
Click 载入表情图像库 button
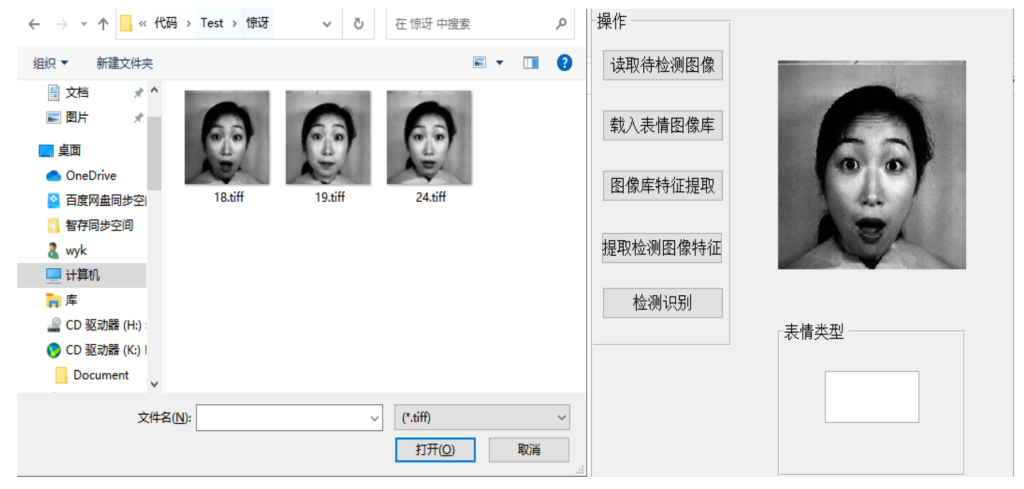point(662,125)
